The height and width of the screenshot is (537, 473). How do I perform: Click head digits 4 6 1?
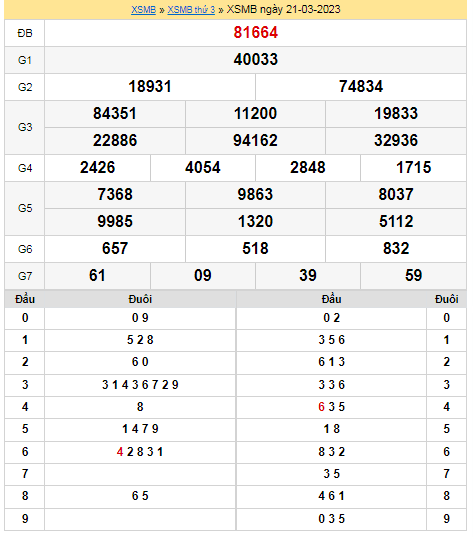(332, 496)
